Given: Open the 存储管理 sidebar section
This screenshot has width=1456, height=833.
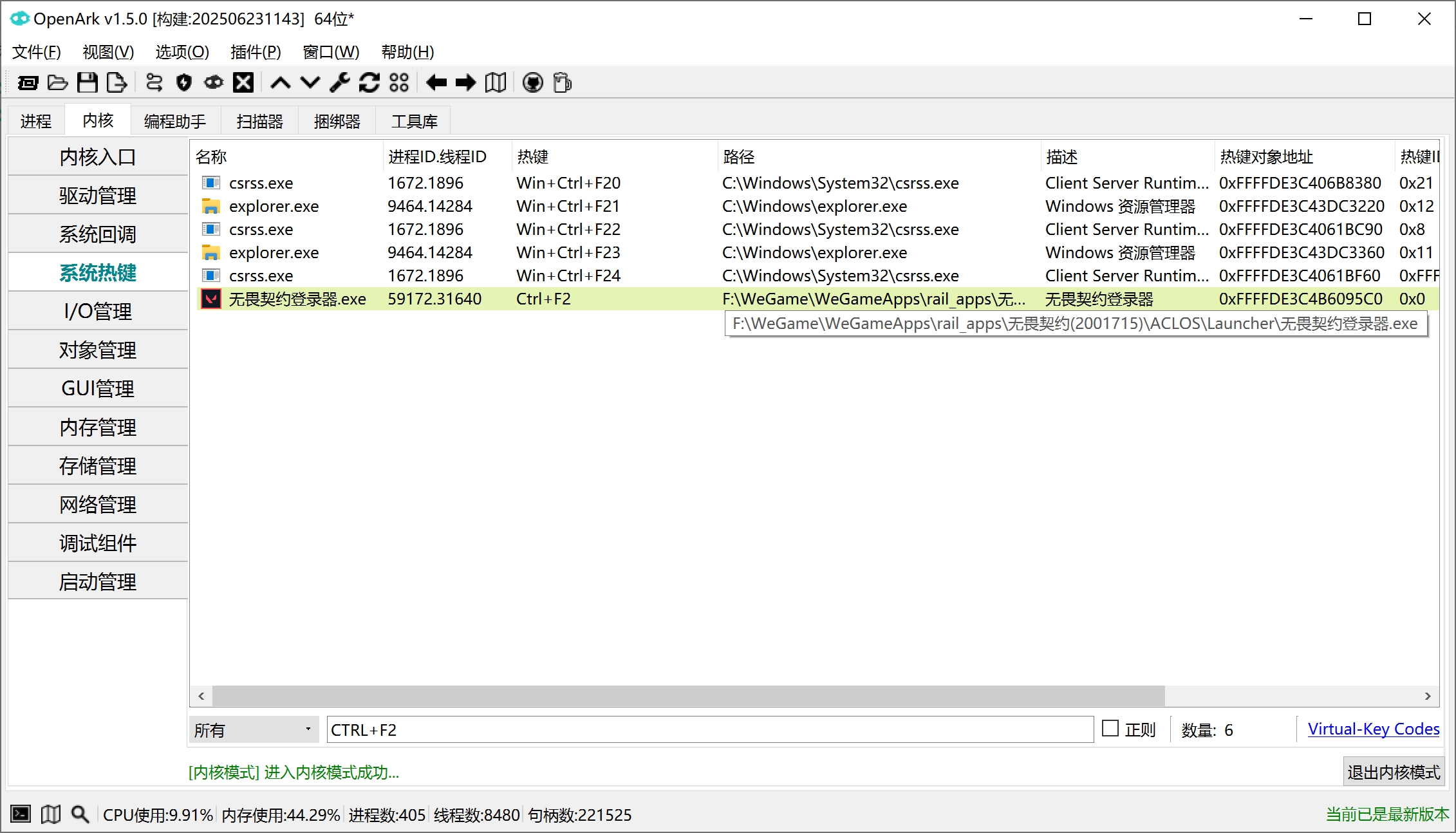Looking at the screenshot, I should (x=98, y=465).
